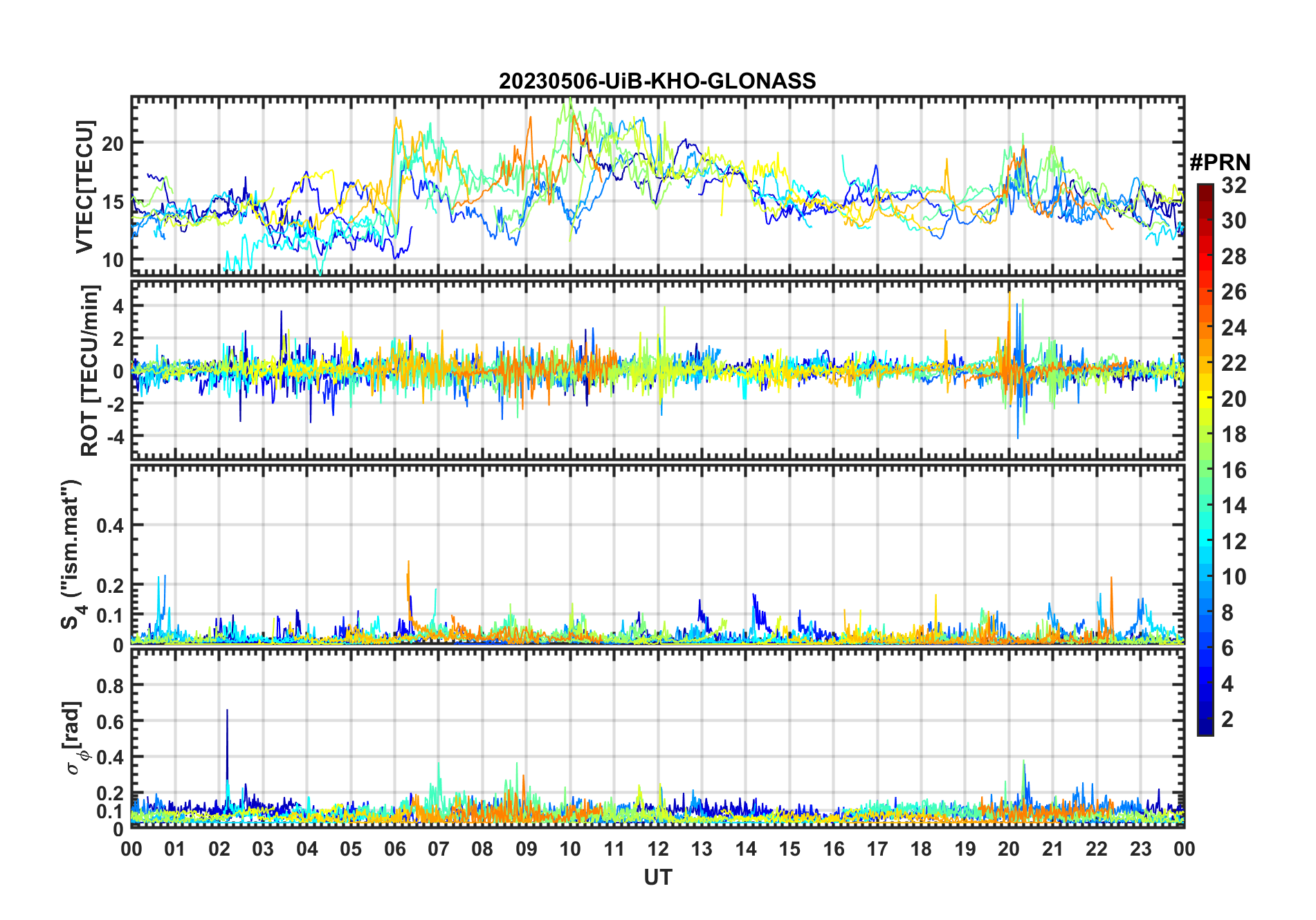The width and height of the screenshot is (1316, 920).
Task: Click x-axis tick label 21
Action: (1053, 849)
